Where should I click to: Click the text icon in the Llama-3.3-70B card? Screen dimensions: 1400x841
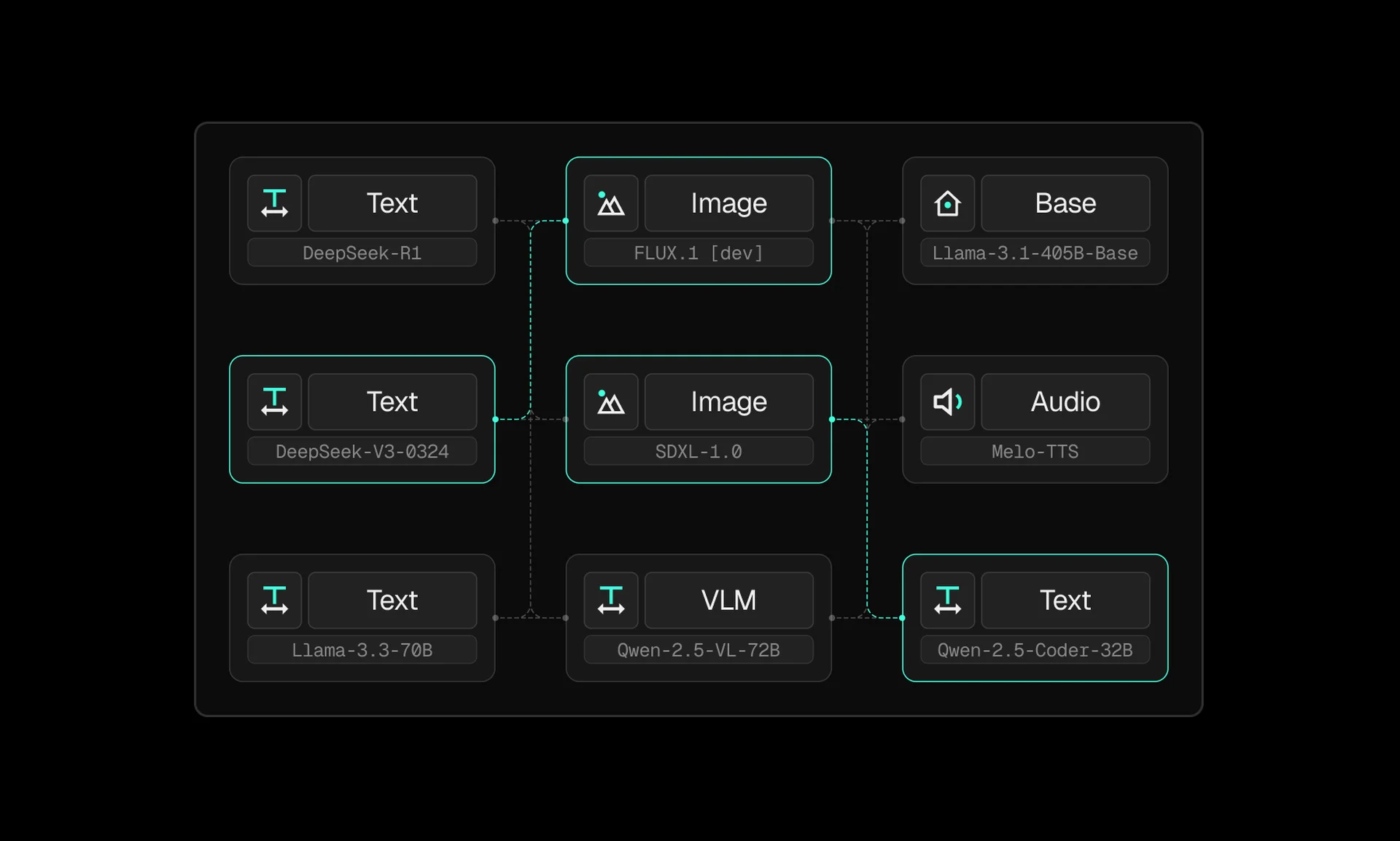274,601
